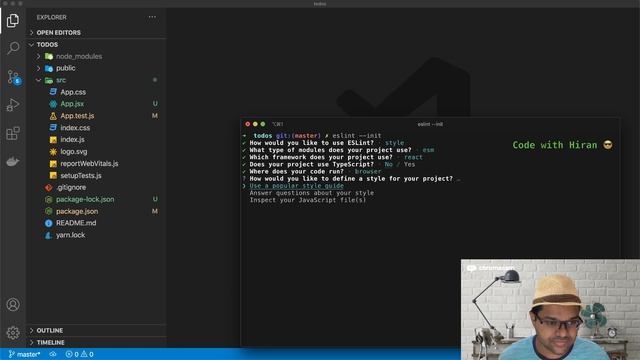The width and height of the screenshot is (640, 360).
Task: Expand the public folder
Action: point(39,68)
